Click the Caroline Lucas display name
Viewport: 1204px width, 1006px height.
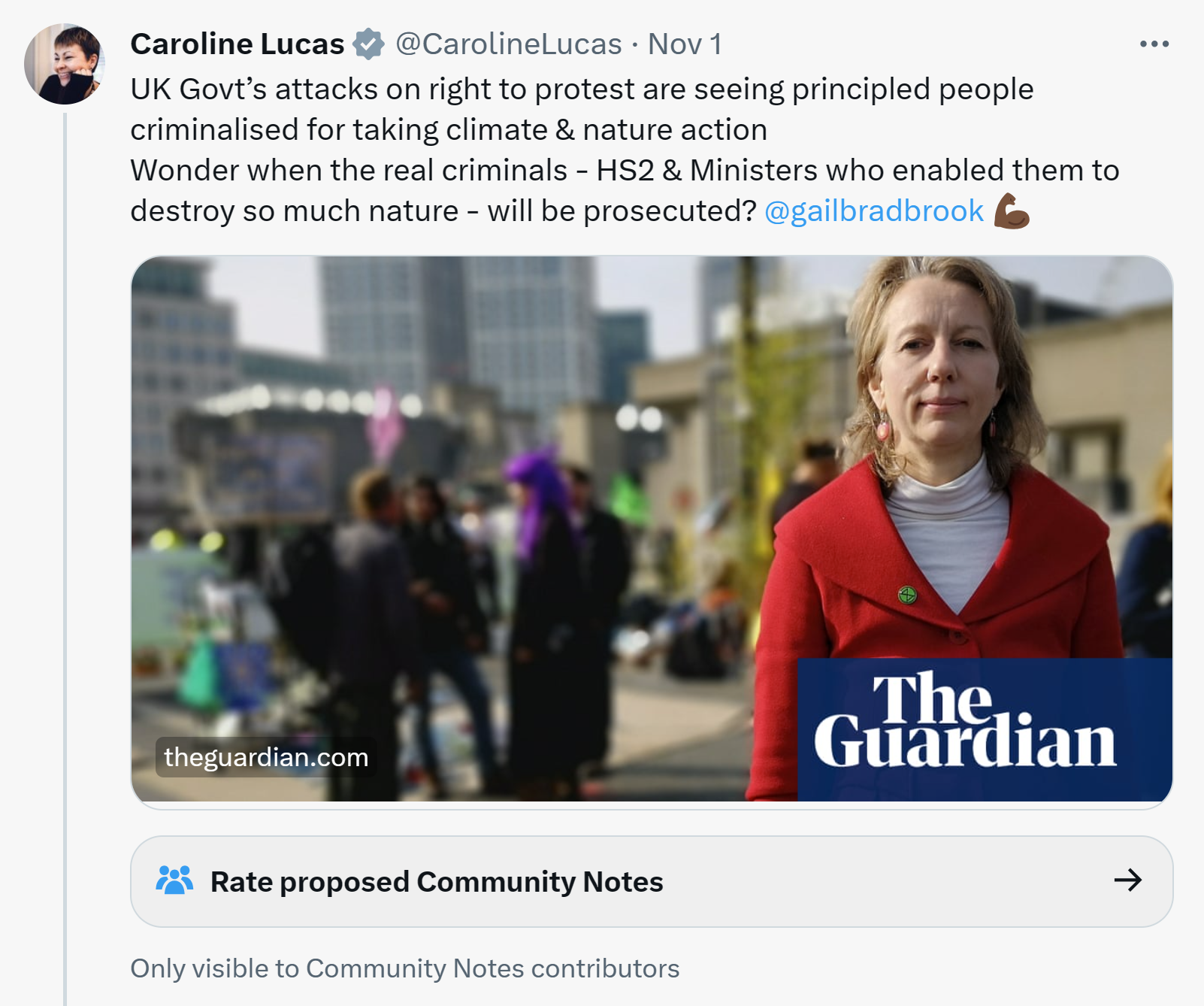coord(237,44)
